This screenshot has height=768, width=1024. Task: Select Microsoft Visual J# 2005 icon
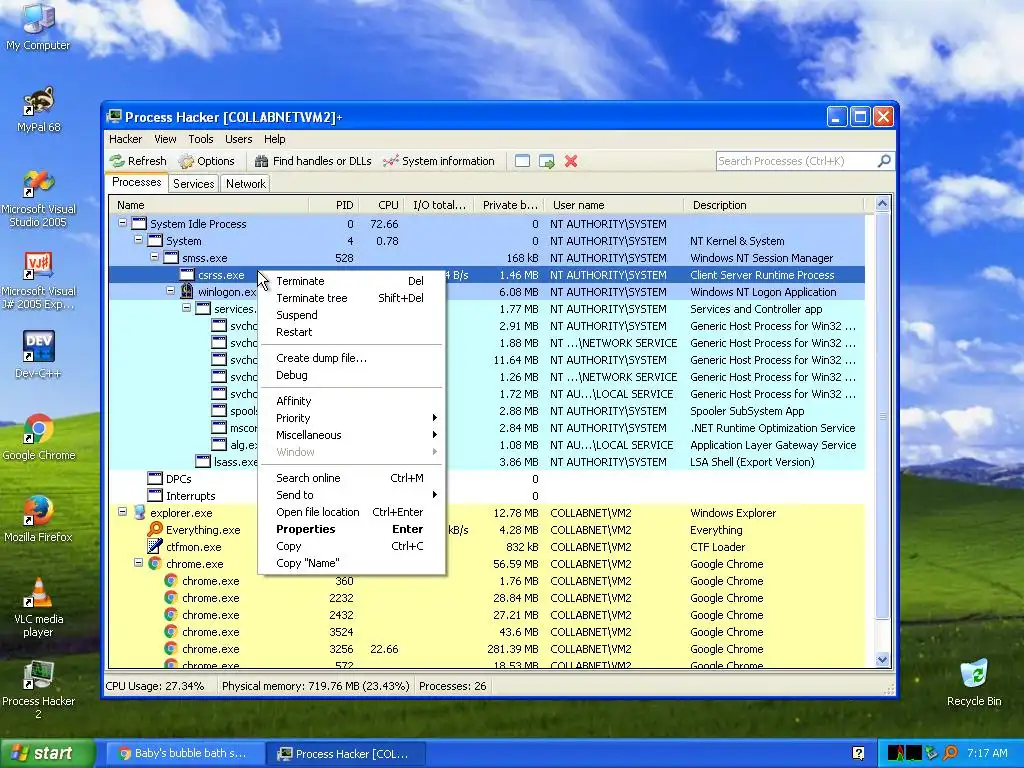coord(39,281)
